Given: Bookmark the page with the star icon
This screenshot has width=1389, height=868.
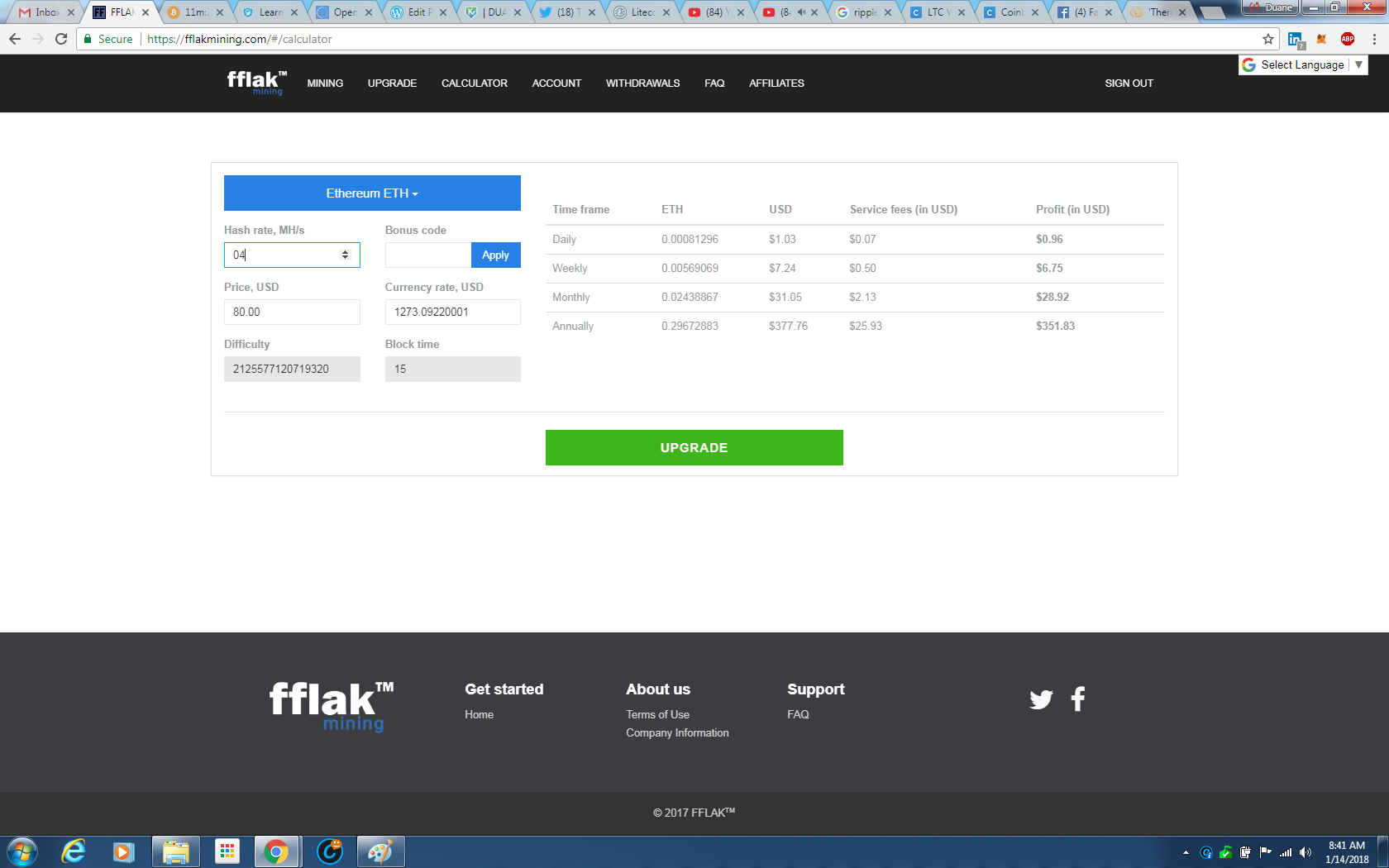Looking at the screenshot, I should pyautogui.click(x=1267, y=39).
